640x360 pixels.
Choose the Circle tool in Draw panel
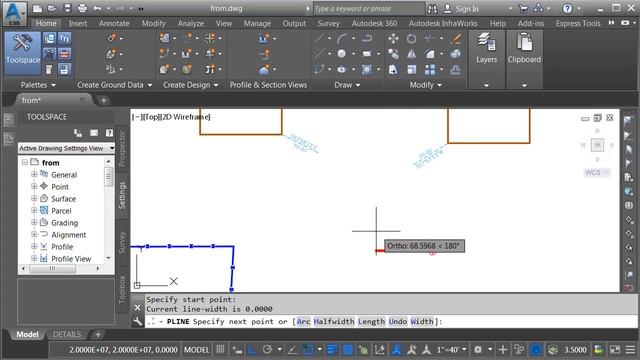pos(342,54)
